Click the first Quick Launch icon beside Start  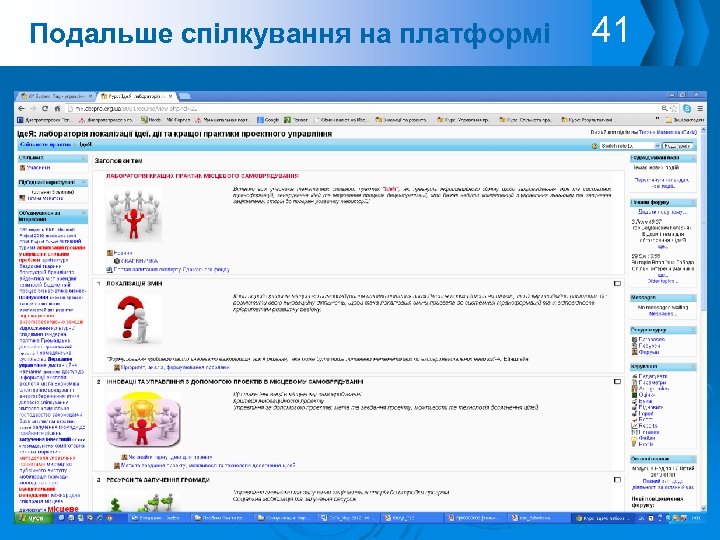coord(61,518)
